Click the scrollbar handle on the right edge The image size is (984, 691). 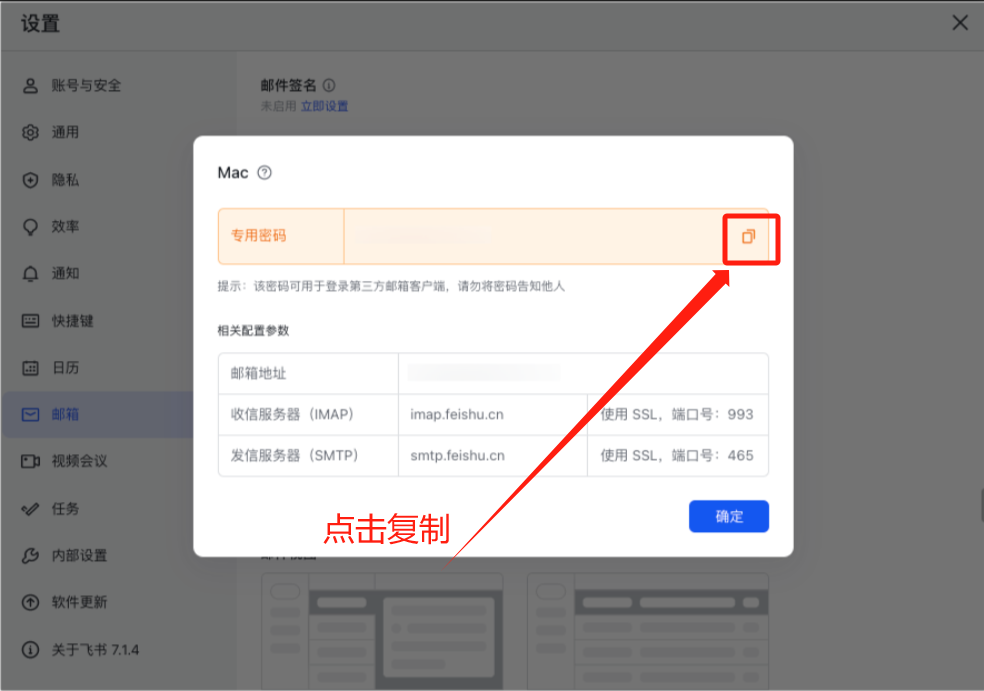click(x=981, y=505)
